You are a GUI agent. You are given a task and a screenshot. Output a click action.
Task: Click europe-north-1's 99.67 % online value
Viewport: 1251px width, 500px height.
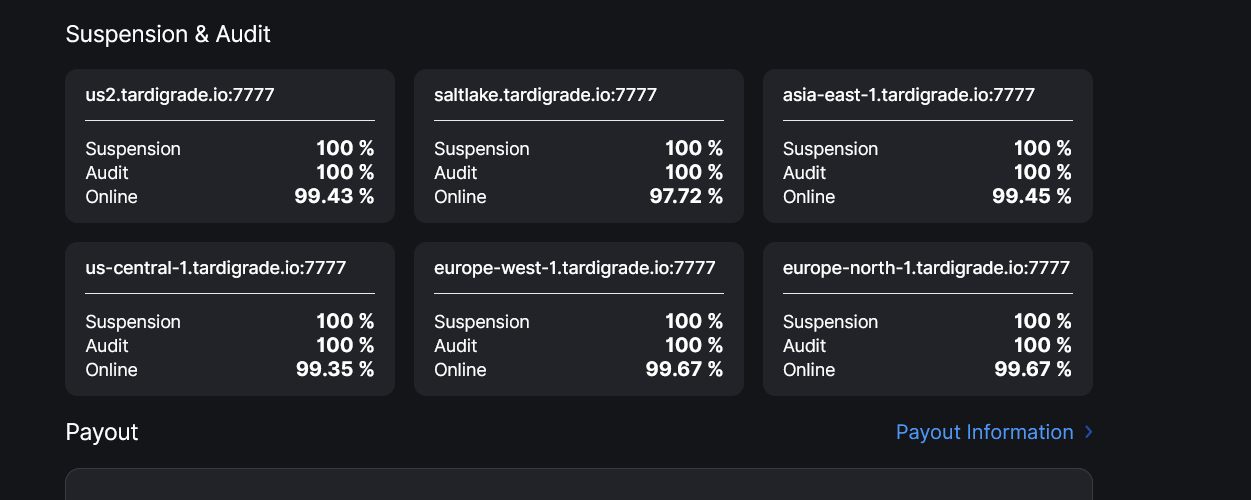(x=1031, y=370)
